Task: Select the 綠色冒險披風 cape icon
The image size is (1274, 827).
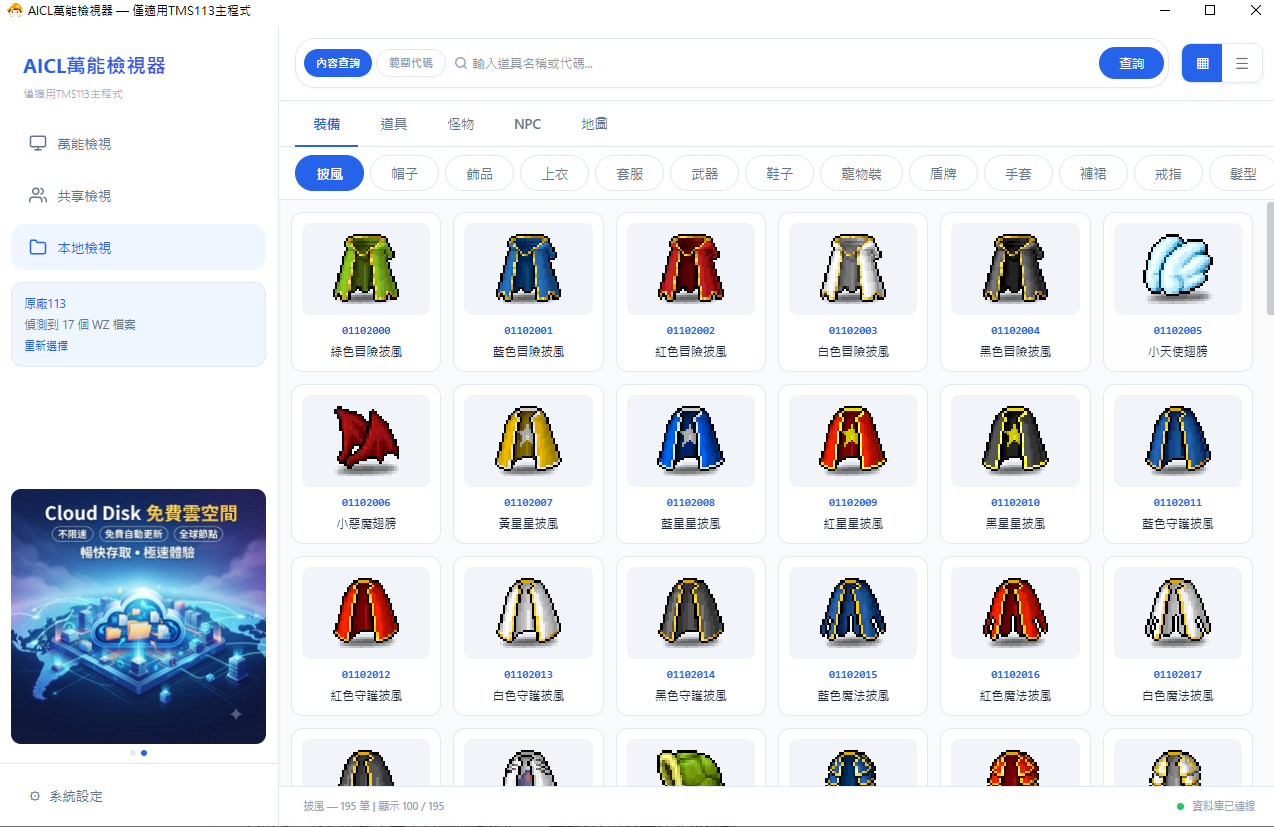Action: tap(366, 268)
